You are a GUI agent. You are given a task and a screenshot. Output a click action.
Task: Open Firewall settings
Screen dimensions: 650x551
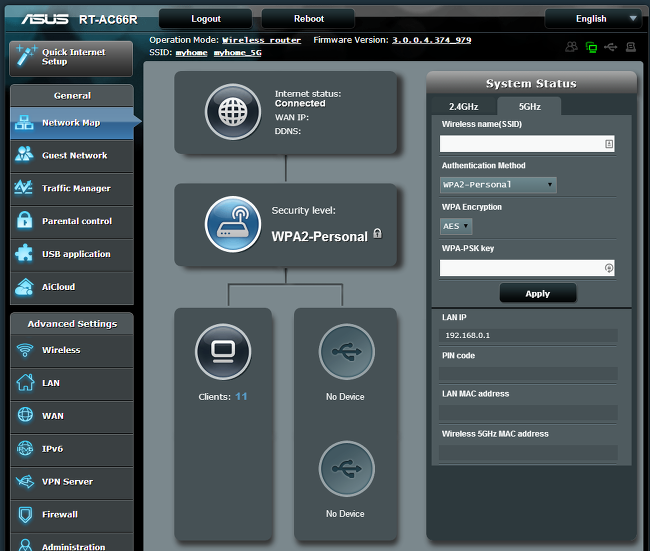[x=72, y=515]
